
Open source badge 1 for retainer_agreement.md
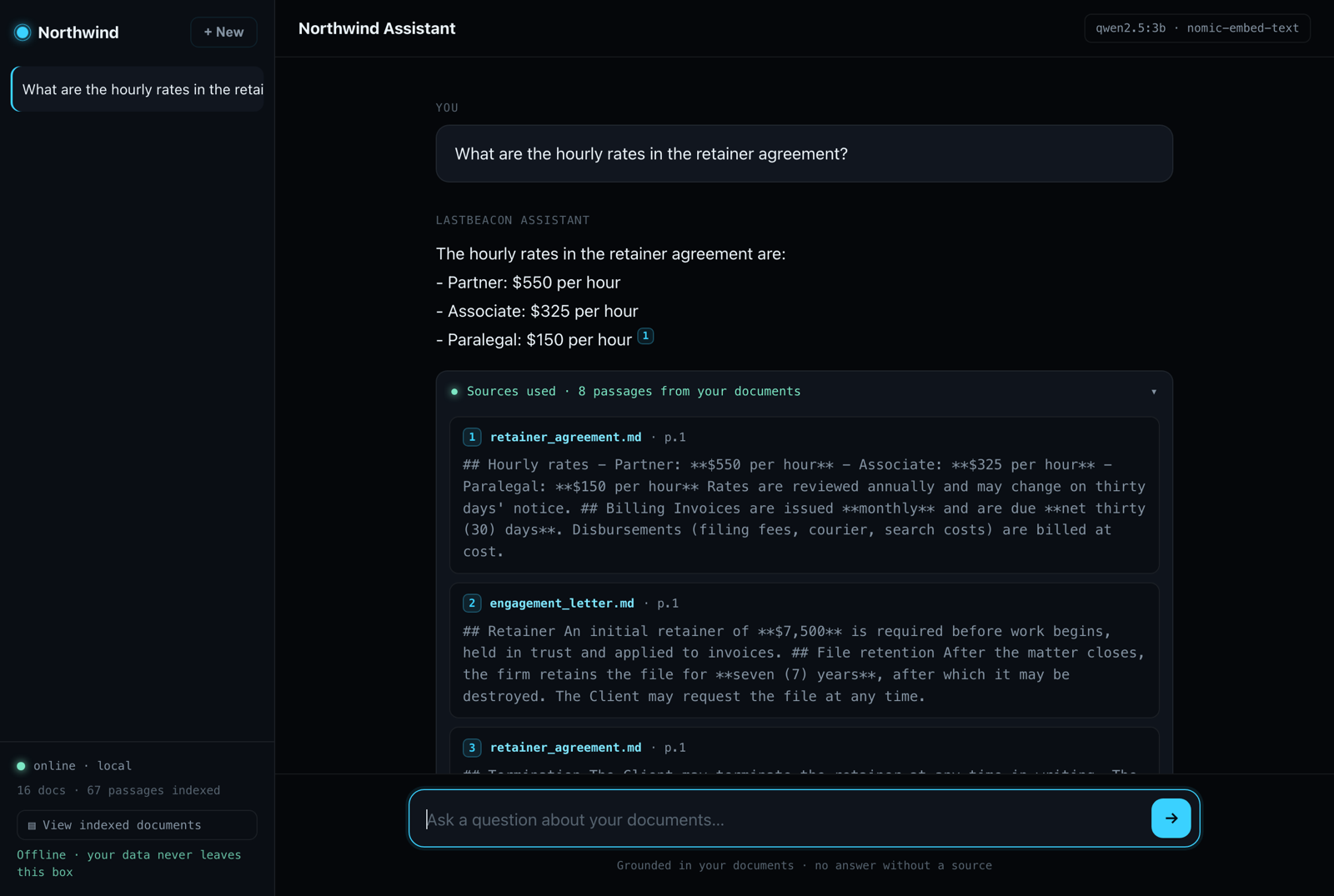point(472,438)
